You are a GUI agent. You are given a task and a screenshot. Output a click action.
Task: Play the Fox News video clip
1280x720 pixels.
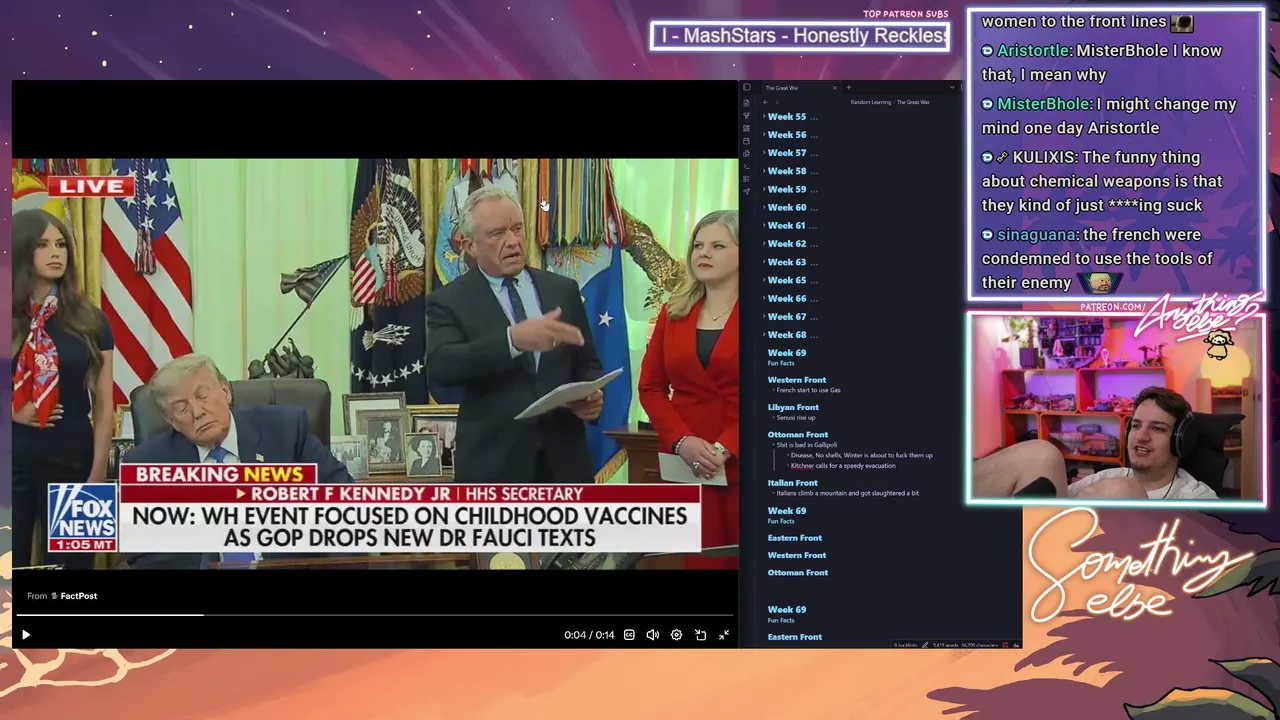(x=26, y=635)
